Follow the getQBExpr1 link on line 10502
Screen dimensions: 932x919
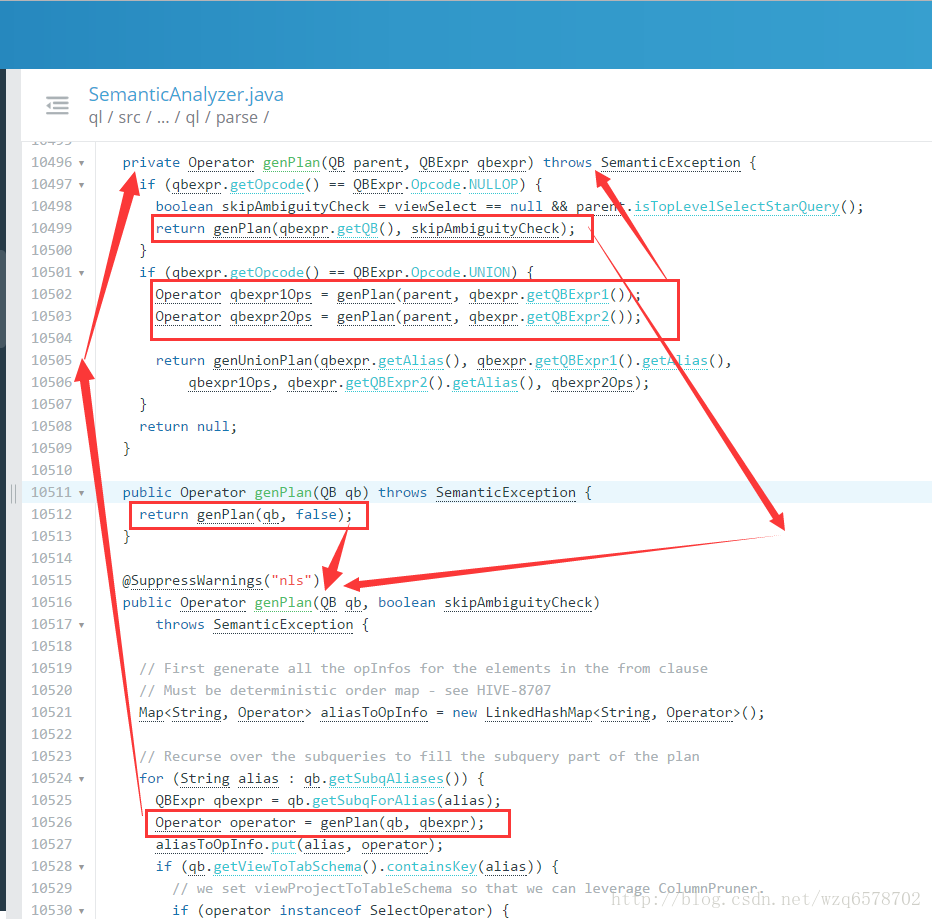[568, 295]
